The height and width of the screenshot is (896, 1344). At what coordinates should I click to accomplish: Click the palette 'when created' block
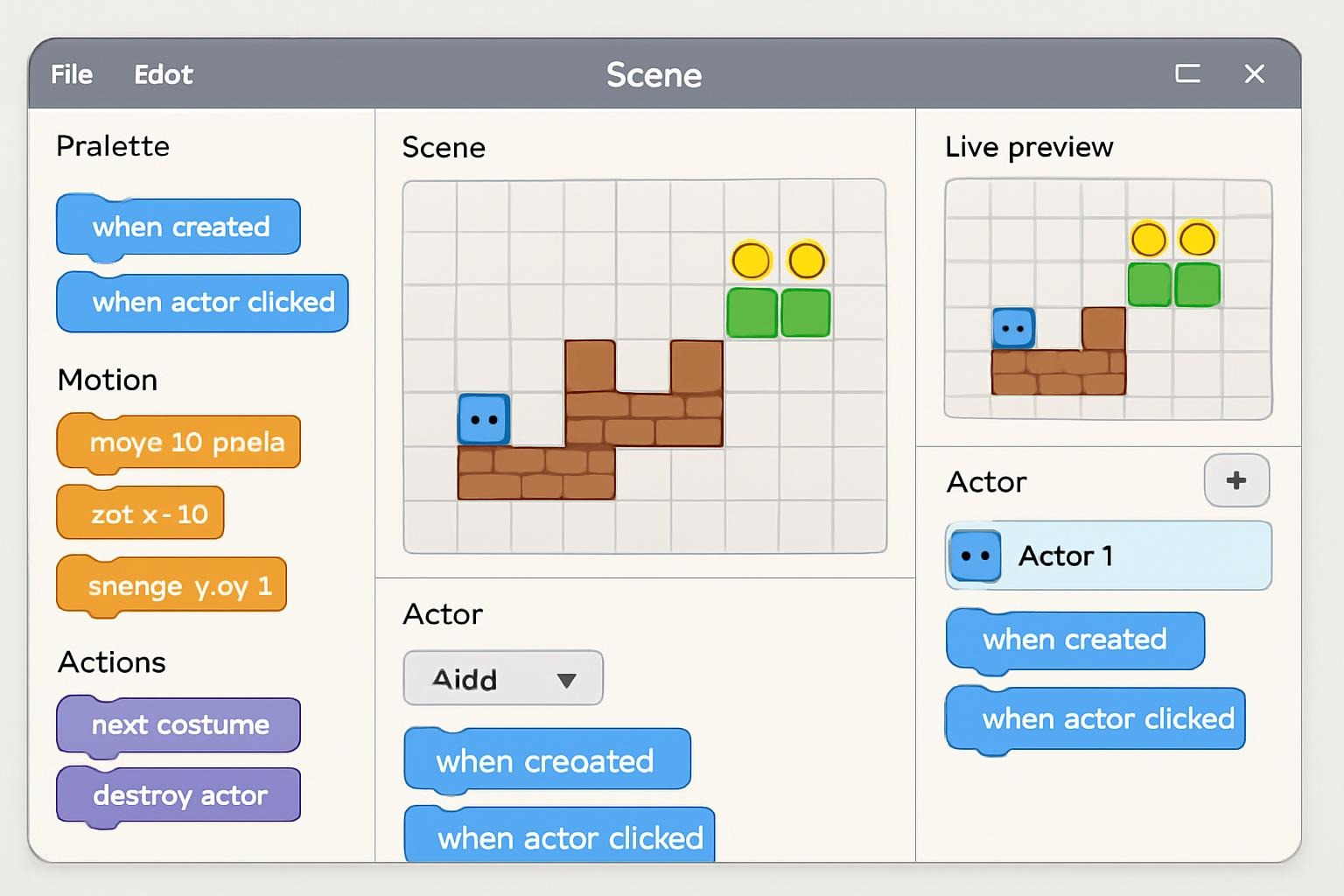[x=179, y=227]
